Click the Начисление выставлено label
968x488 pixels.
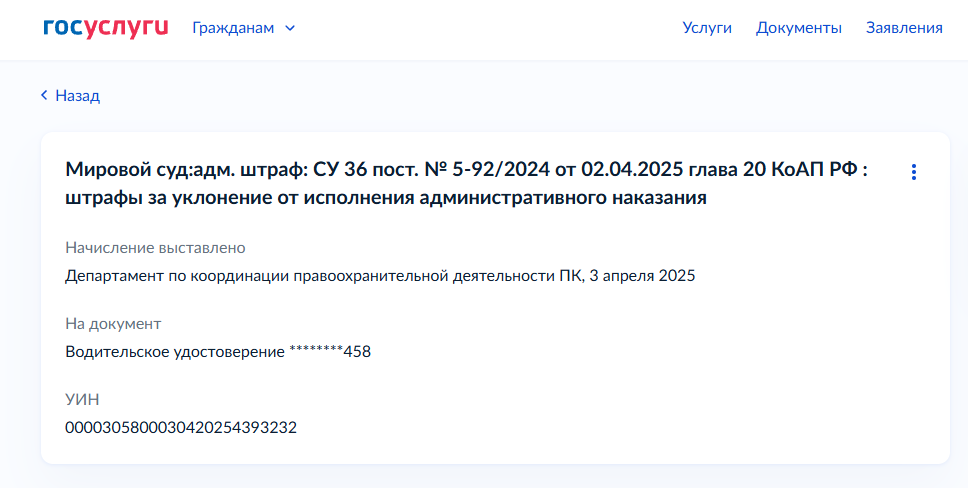(155, 248)
